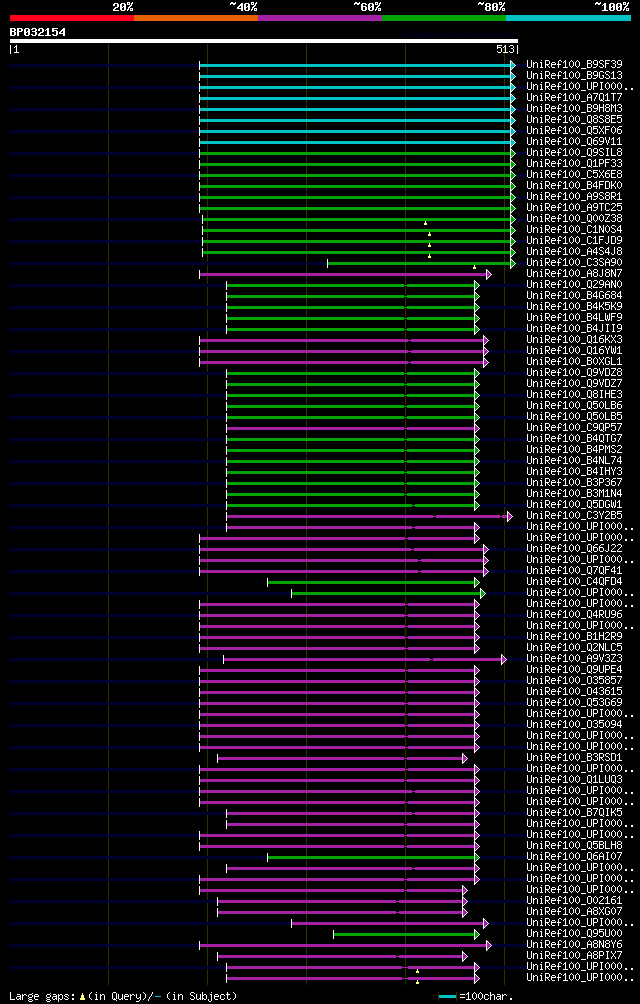This screenshot has height=1004, width=640.
Task: Select the UniRef100_Q4RU96 label
Action: tap(574, 614)
